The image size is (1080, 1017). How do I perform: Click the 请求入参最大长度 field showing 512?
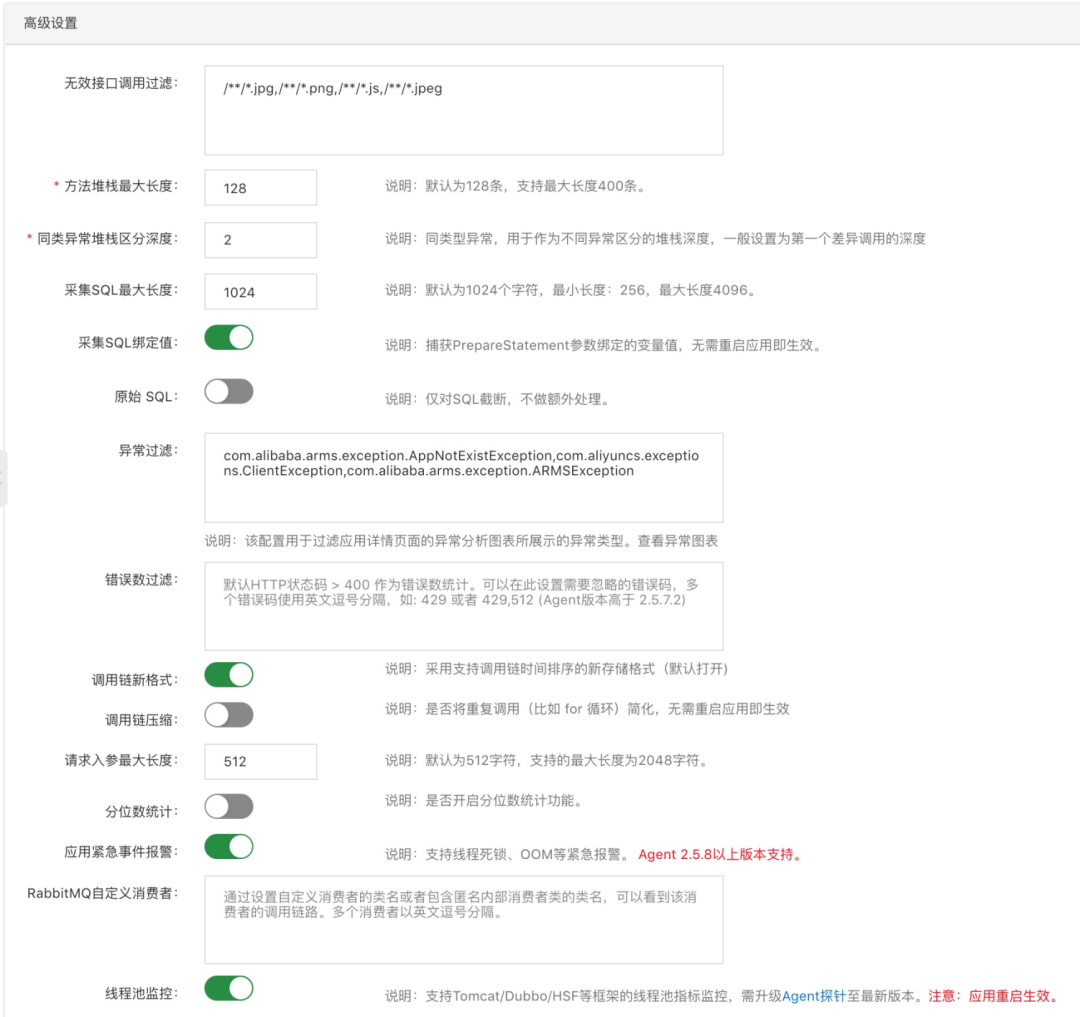click(x=260, y=762)
